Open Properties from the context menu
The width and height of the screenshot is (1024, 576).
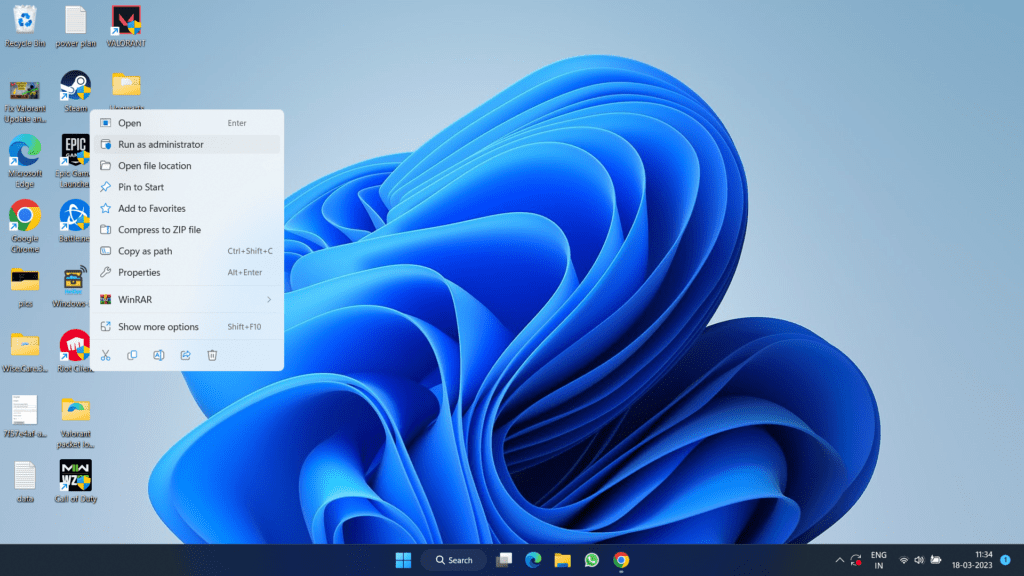point(187,272)
